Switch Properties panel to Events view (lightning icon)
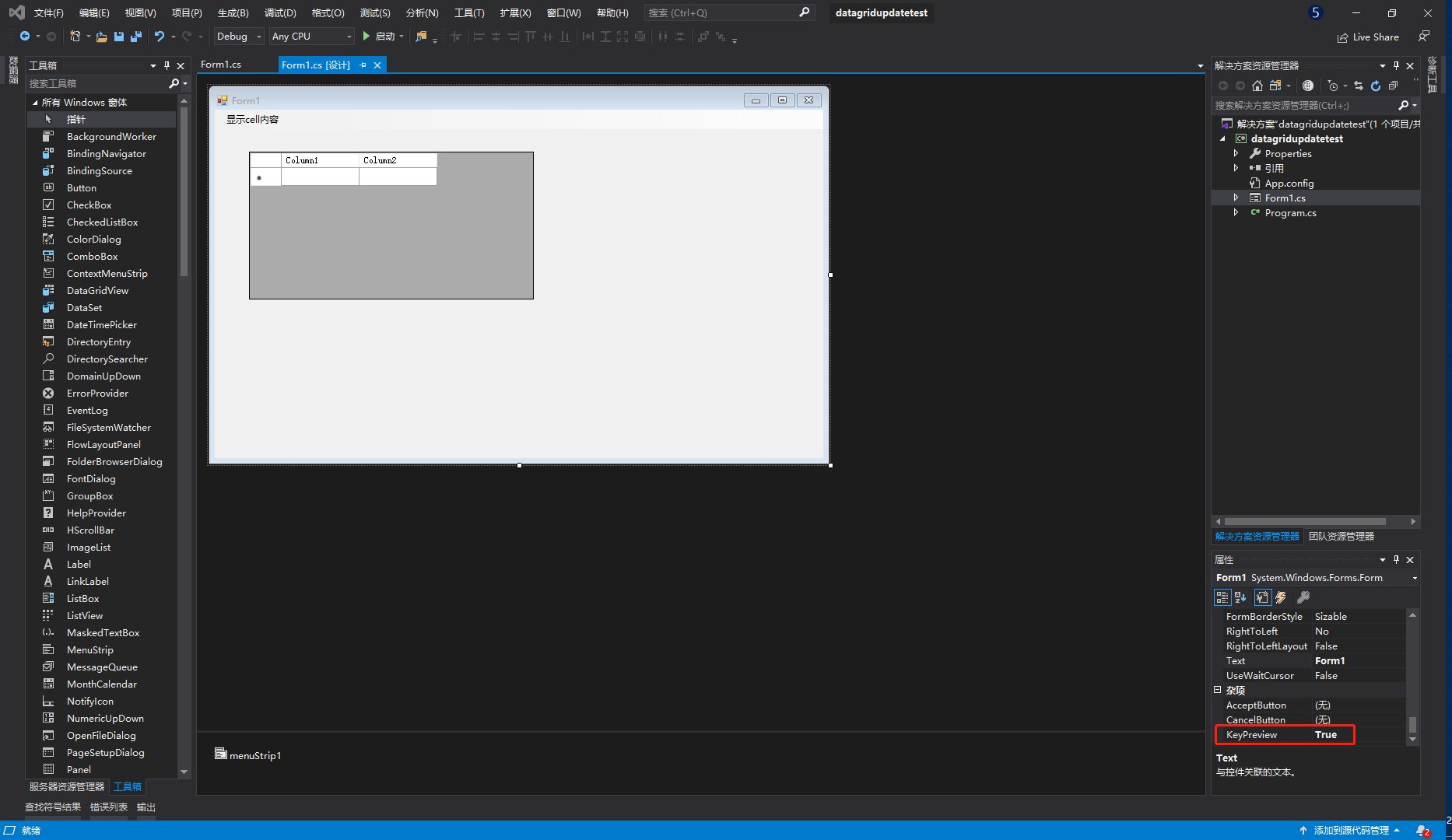 (1281, 597)
